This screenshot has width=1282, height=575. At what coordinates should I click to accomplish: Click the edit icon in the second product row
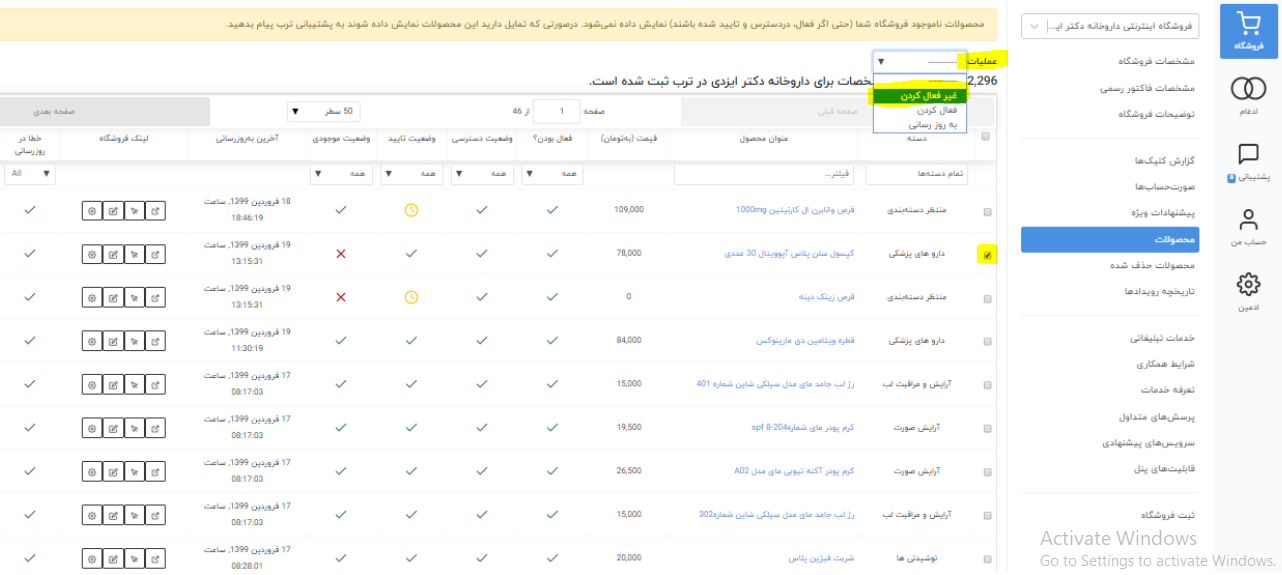click(113, 254)
